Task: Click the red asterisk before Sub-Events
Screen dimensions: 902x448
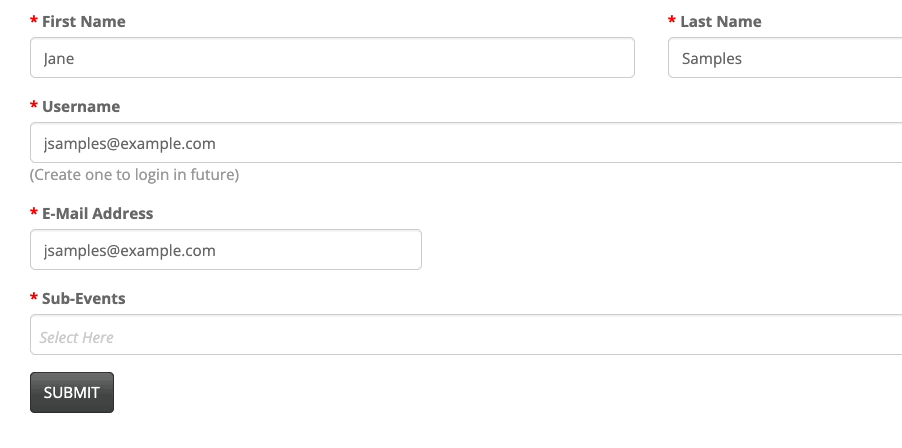Action: [34, 299]
